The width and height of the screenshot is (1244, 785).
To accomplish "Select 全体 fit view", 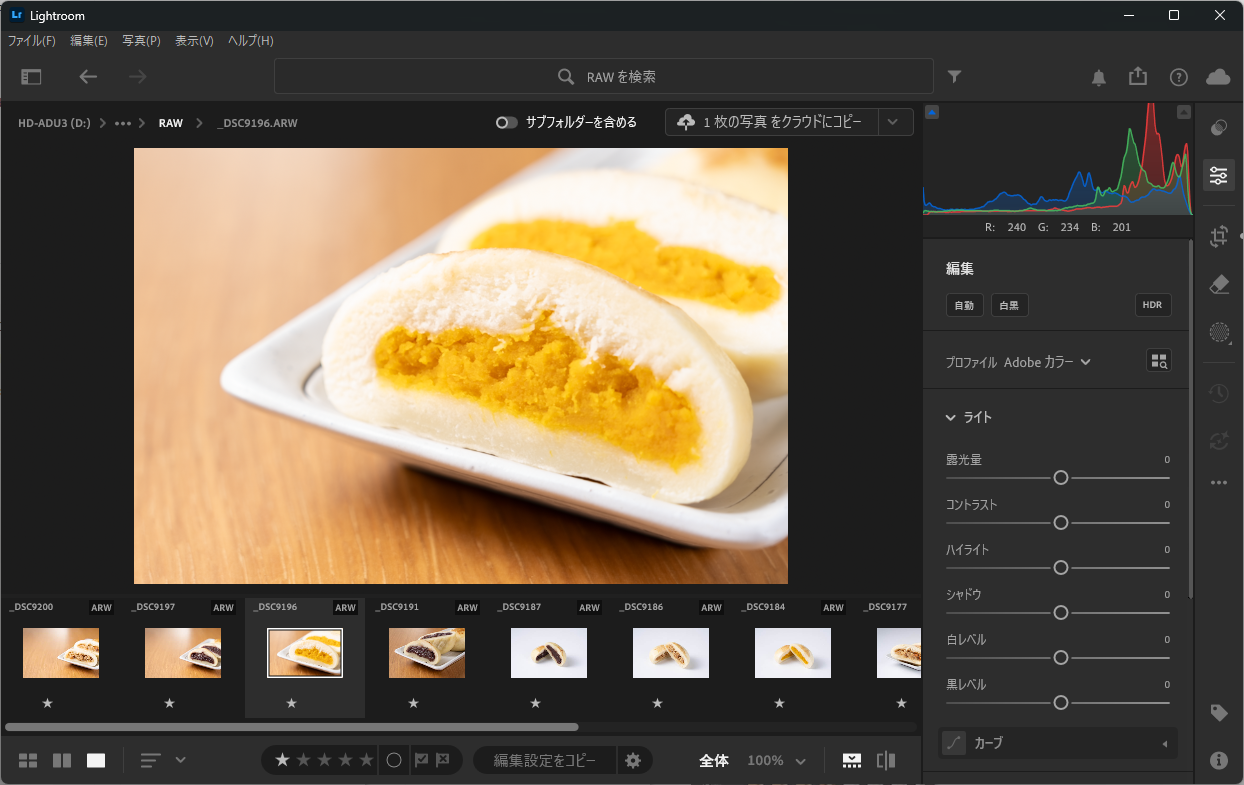I will [714, 761].
